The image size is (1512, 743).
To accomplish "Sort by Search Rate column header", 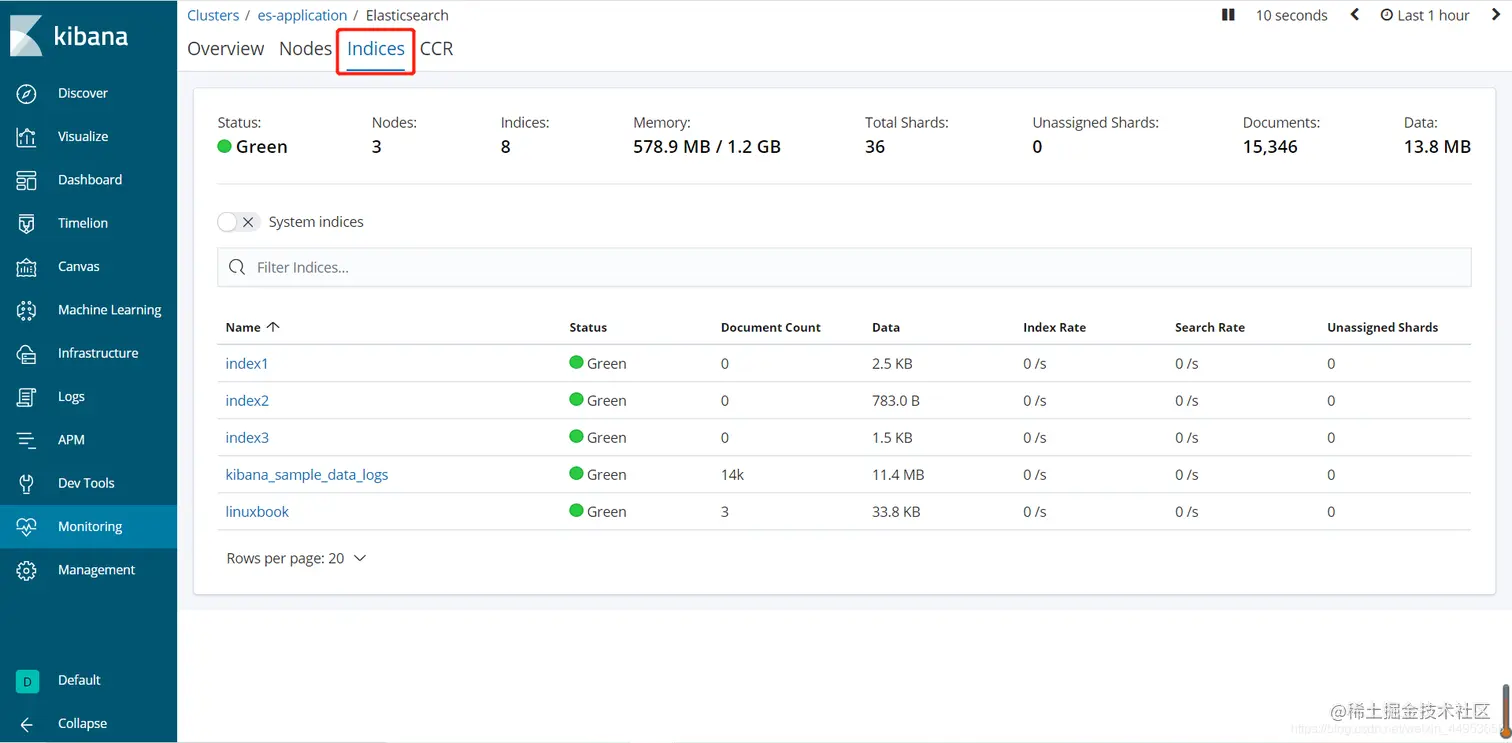I will pyautogui.click(x=1210, y=327).
